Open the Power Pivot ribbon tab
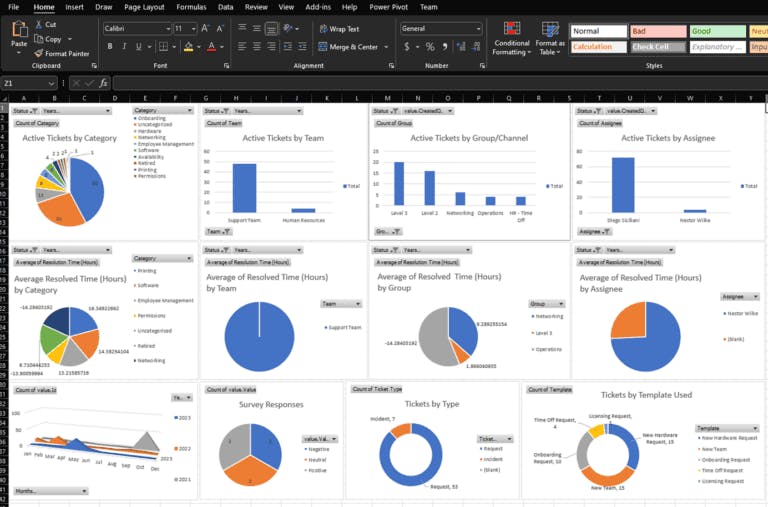The height and width of the screenshot is (507, 768). click(x=387, y=7)
